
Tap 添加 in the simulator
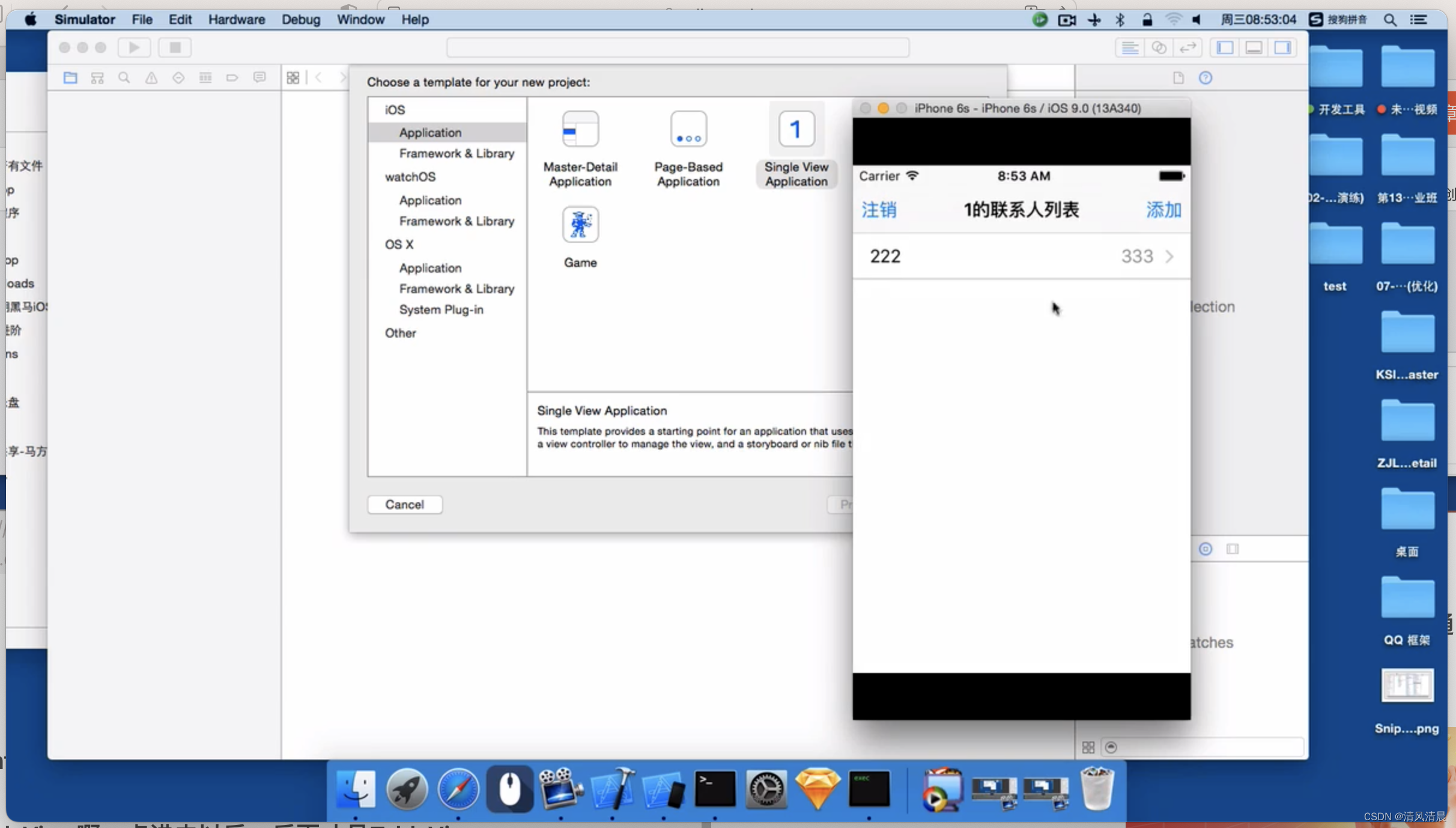pyautogui.click(x=1163, y=210)
